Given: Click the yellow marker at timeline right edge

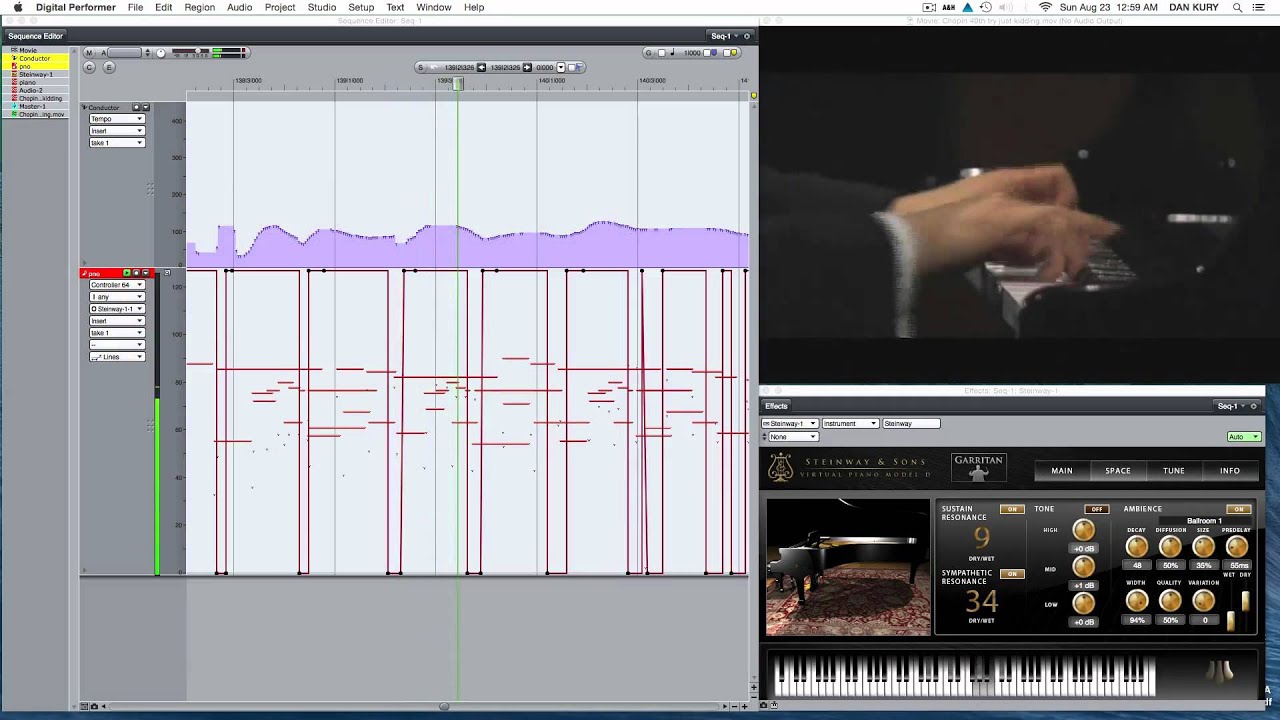Looking at the screenshot, I should [x=753, y=96].
